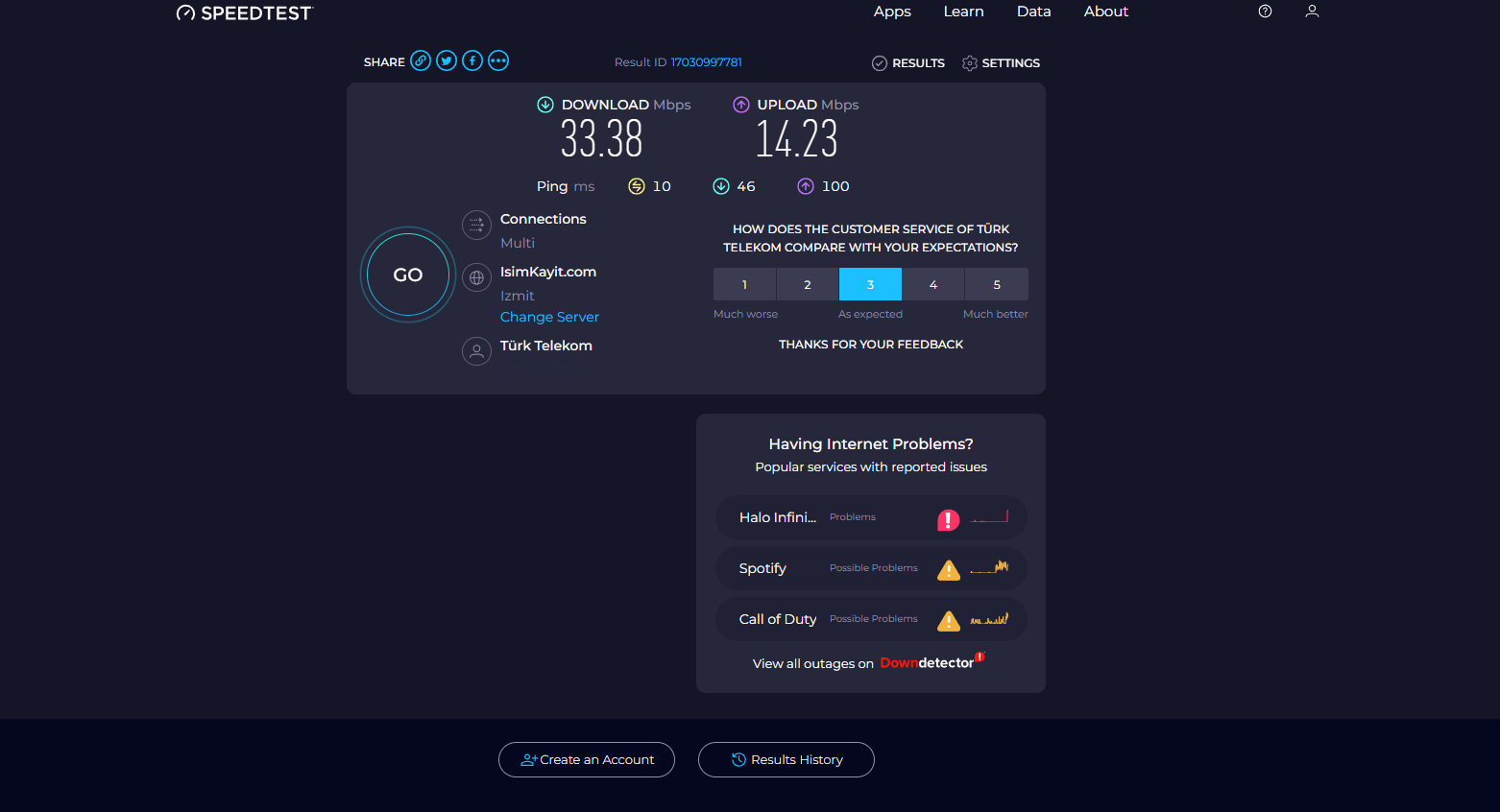Click the Speedtest logo
The image size is (1500, 812).
tap(245, 12)
